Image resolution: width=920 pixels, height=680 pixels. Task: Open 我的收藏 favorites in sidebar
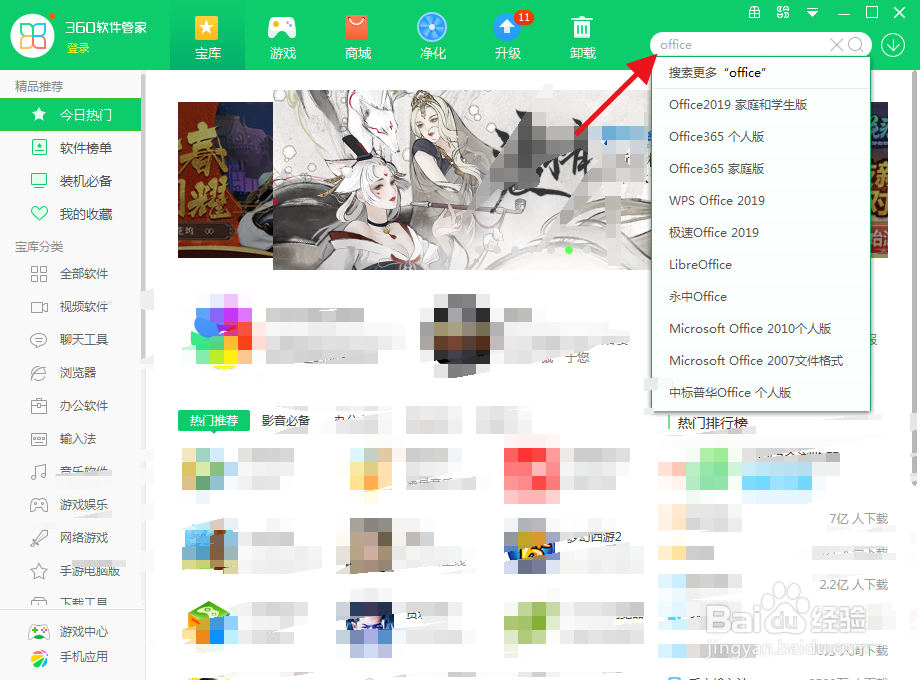click(70, 214)
